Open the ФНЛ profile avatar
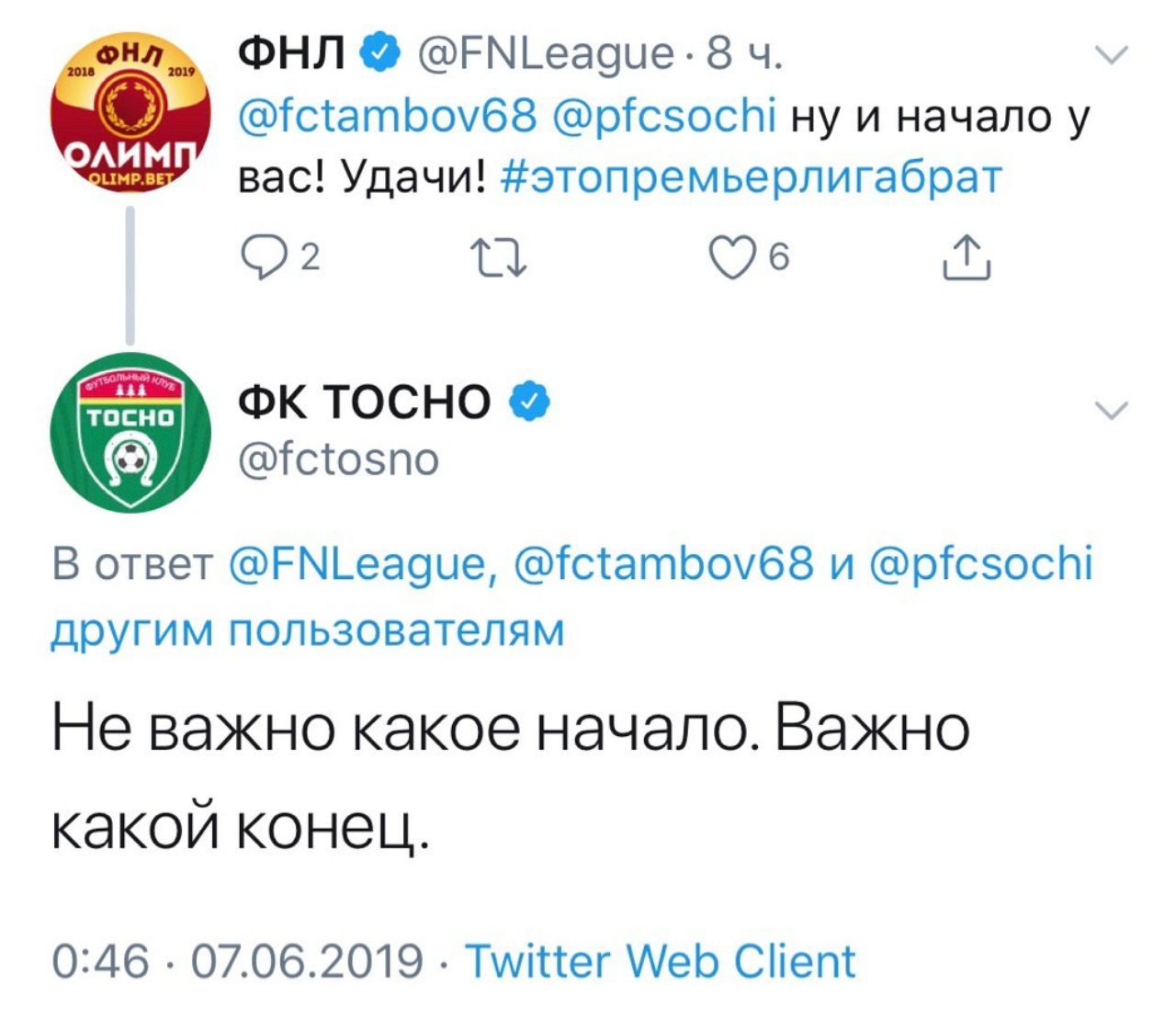Image resolution: width=1176 pixels, height=1020 pixels. (x=130, y=115)
